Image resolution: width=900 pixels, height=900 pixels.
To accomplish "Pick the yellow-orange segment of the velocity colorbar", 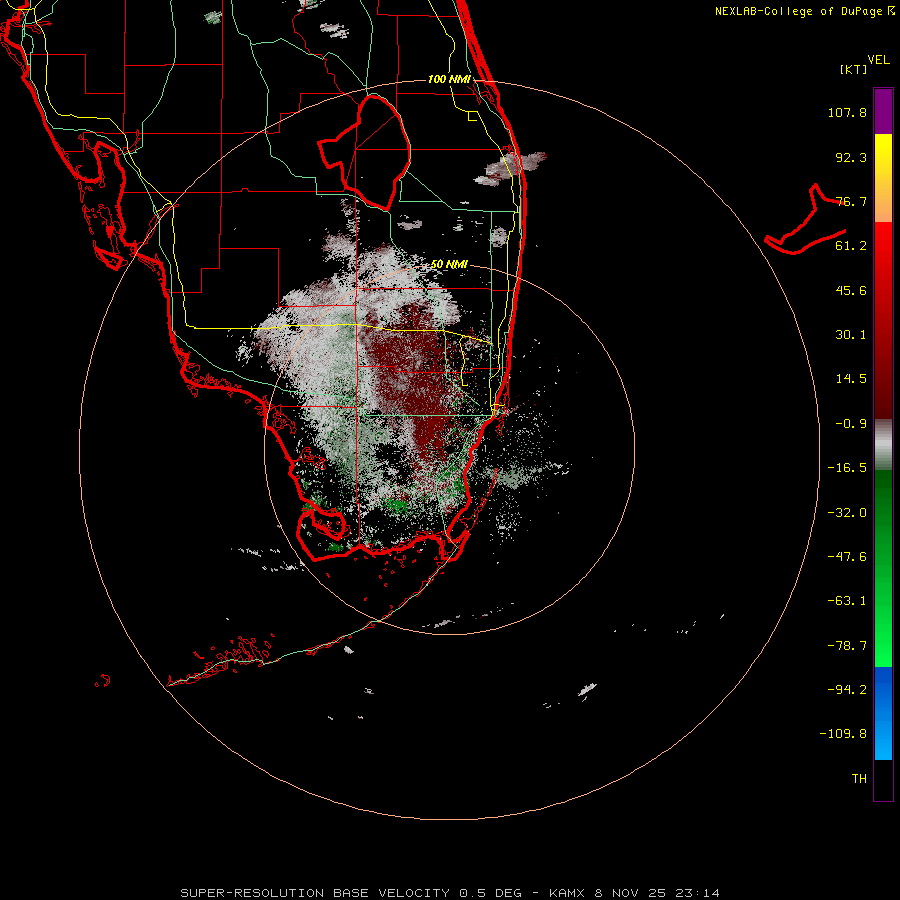I will [883, 178].
